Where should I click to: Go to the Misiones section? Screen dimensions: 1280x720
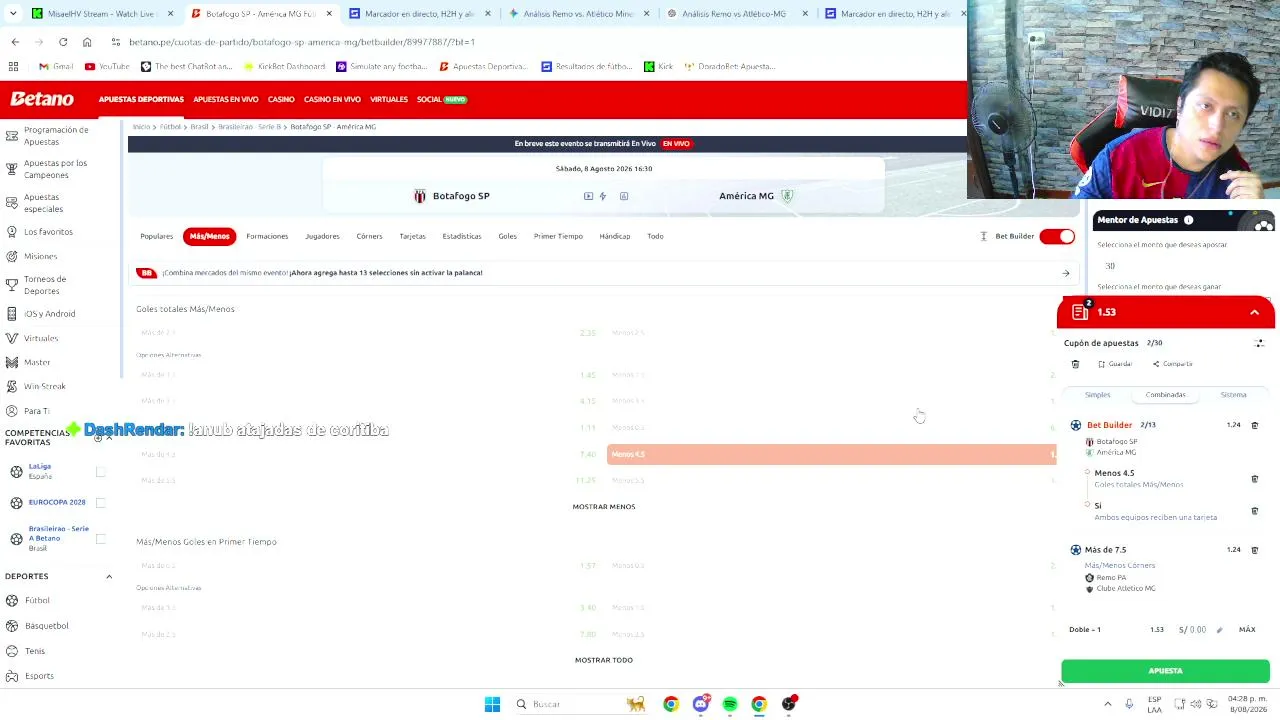pos(40,257)
